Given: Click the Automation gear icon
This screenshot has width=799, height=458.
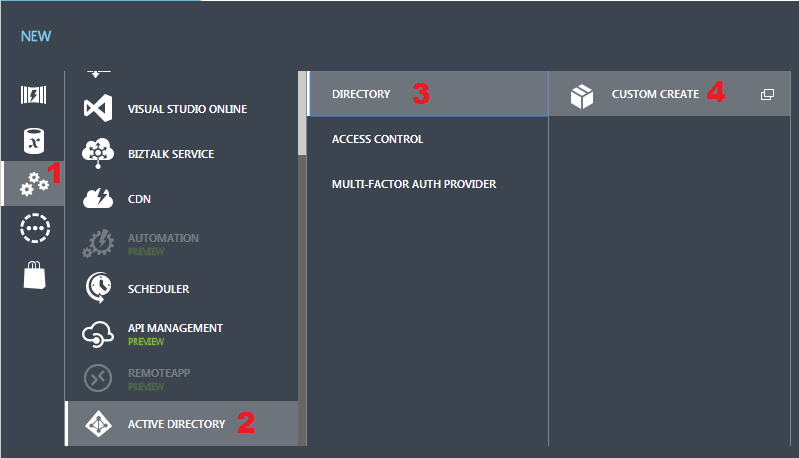Looking at the screenshot, I should (98, 244).
